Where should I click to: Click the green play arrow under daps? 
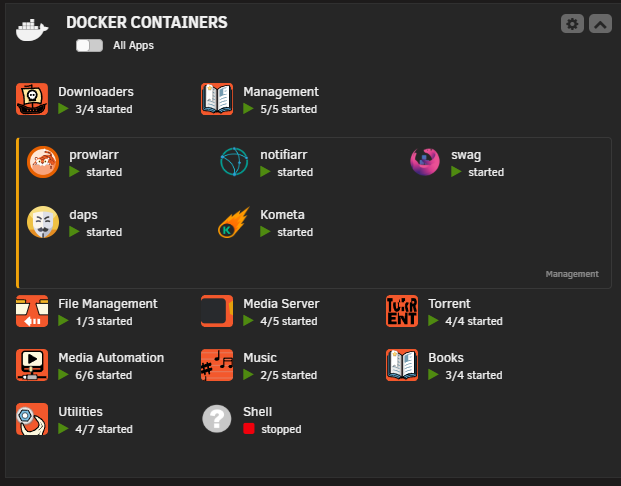click(74, 232)
